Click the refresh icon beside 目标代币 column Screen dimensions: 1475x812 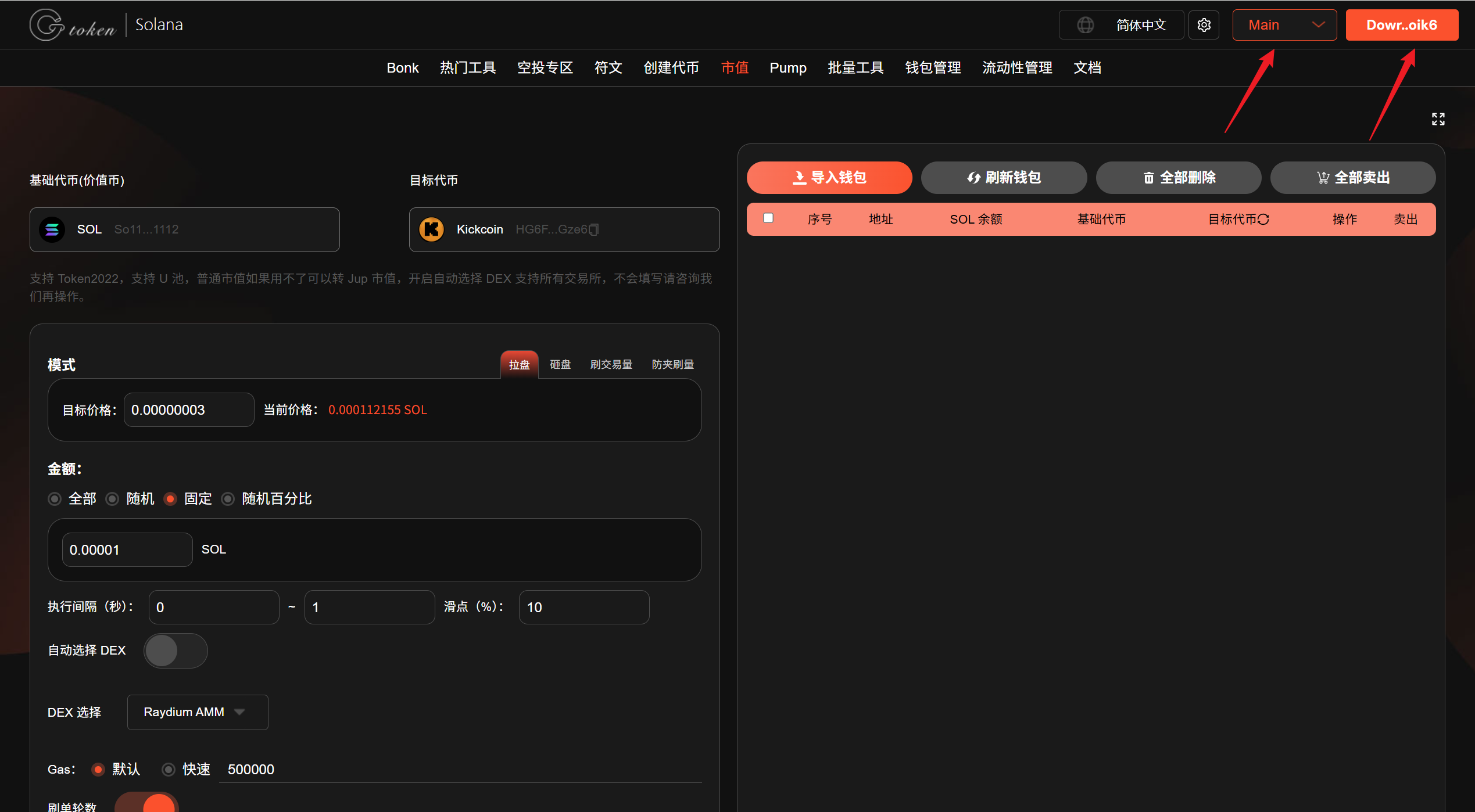pyautogui.click(x=1263, y=219)
